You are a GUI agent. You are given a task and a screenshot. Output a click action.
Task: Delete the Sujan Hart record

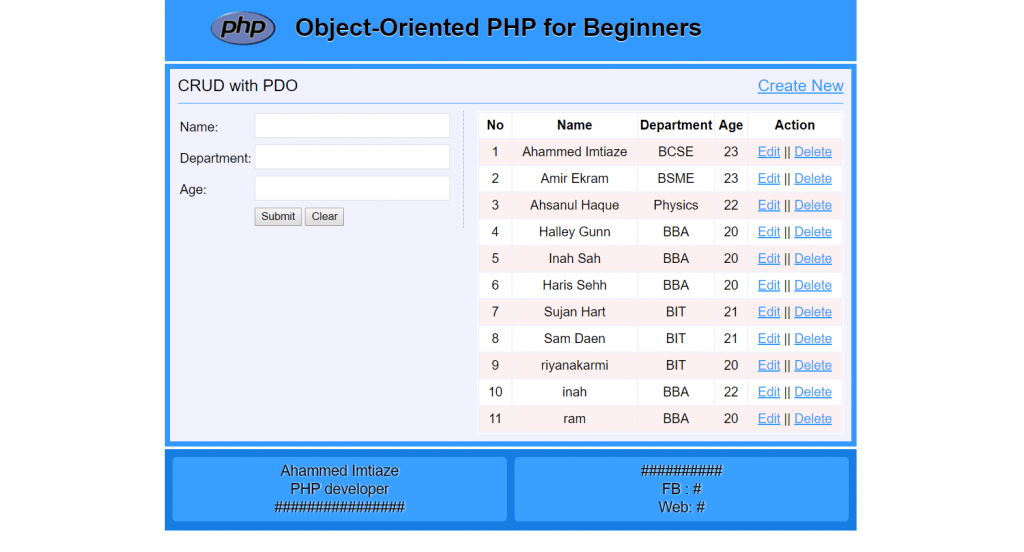(813, 312)
